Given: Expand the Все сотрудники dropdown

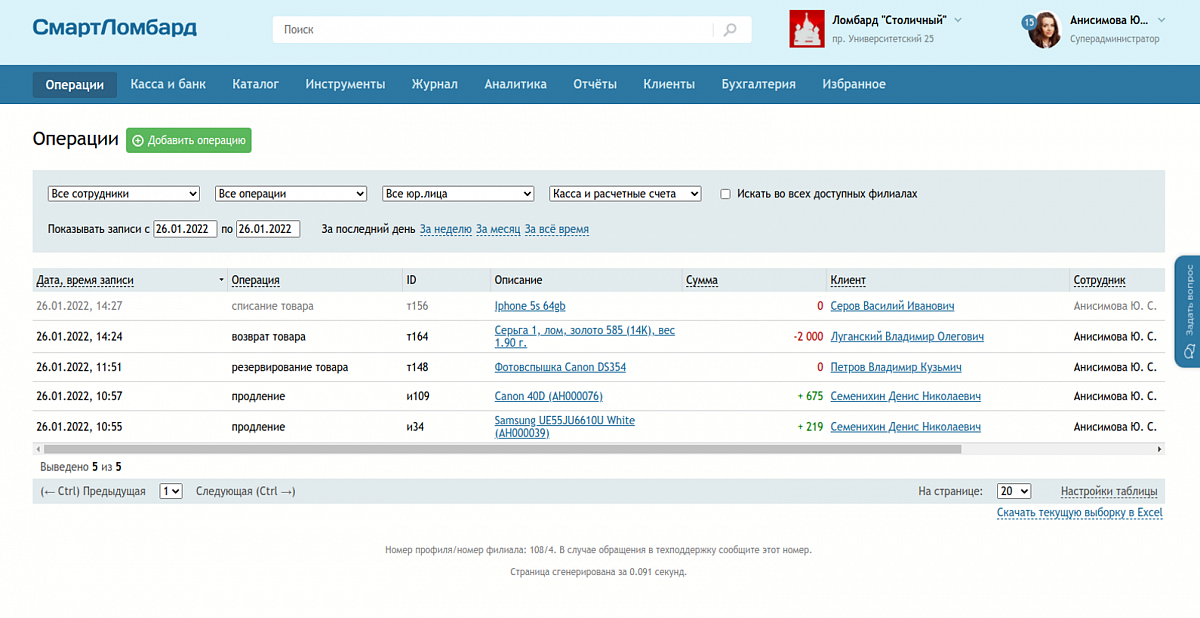Looking at the screenshot, I should [x=124, y=194].
